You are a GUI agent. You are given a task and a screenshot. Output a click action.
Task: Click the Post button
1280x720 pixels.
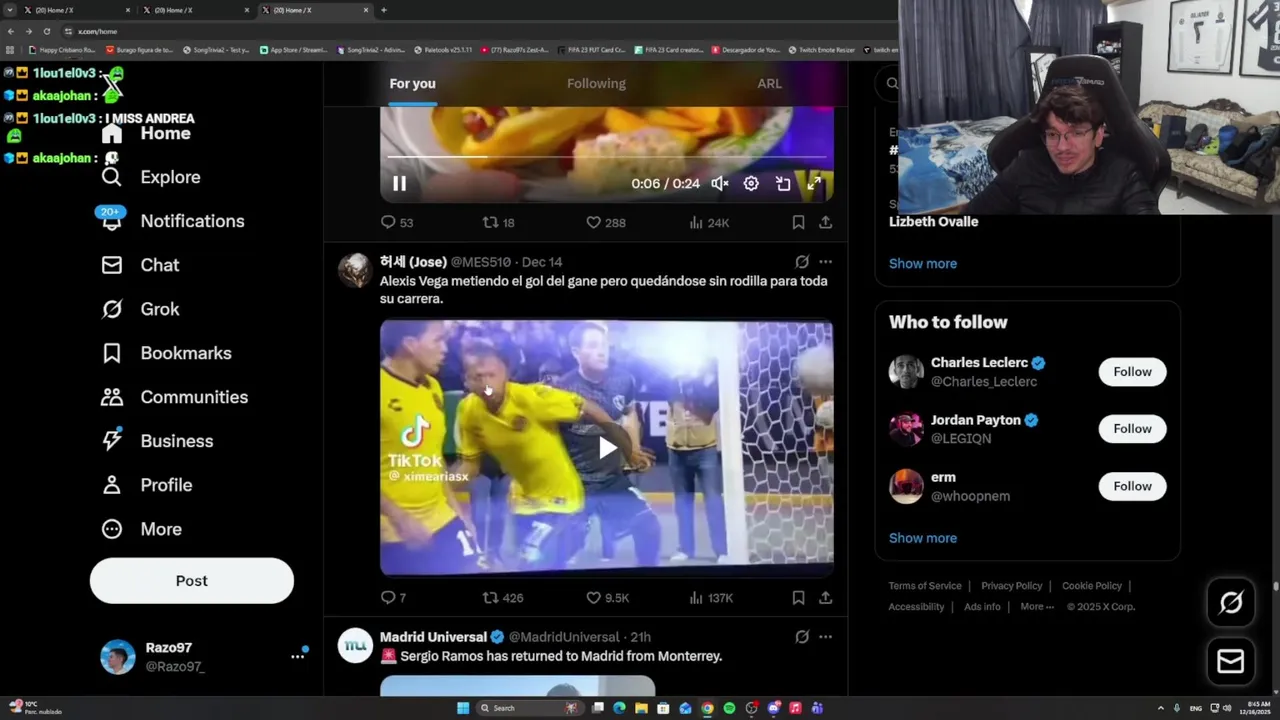pos(192,581)
